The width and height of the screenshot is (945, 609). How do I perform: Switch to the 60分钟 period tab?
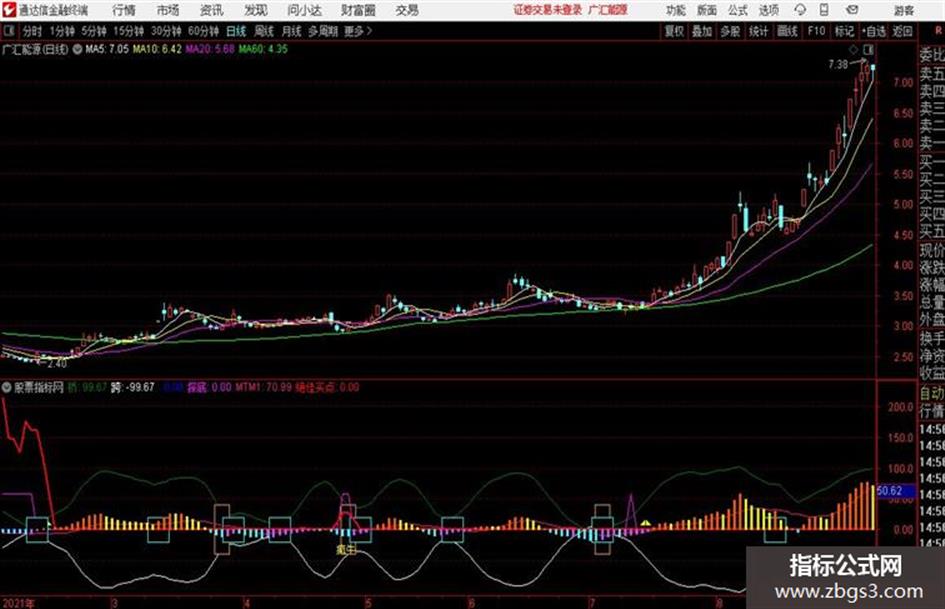tap(203, 31)
